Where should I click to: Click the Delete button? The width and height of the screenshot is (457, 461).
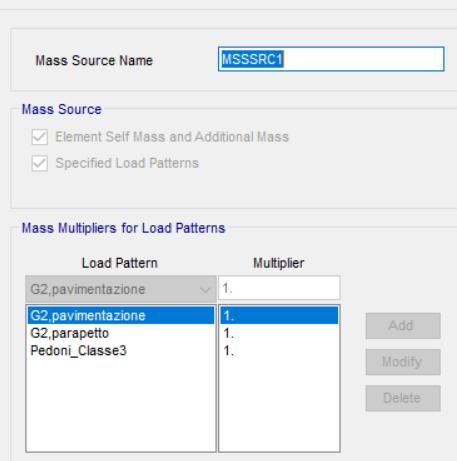pos(403,398)
